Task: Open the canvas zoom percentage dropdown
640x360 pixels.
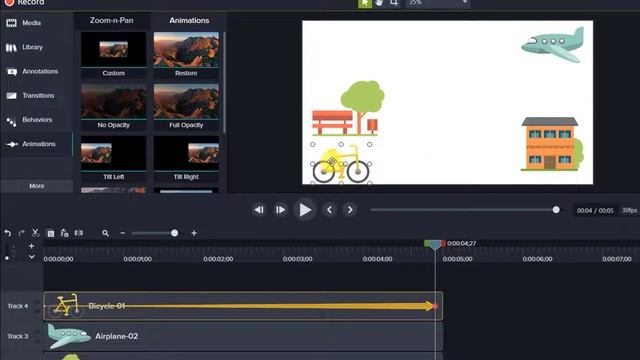Action: (438, 3)
